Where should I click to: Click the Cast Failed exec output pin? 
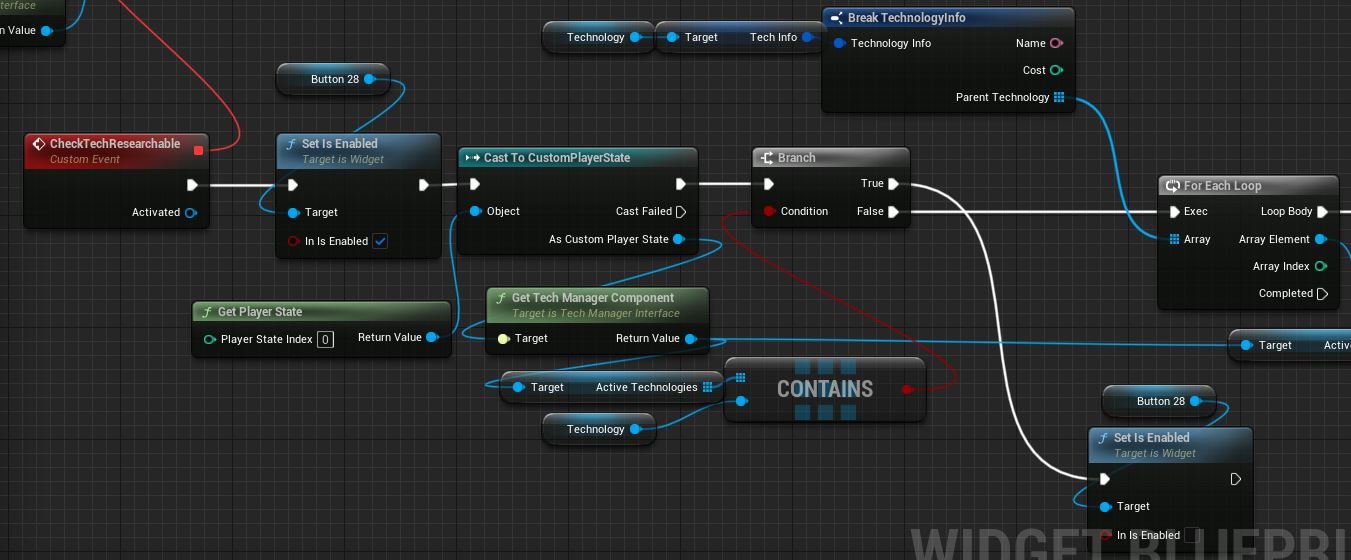[x=681, y=212]
